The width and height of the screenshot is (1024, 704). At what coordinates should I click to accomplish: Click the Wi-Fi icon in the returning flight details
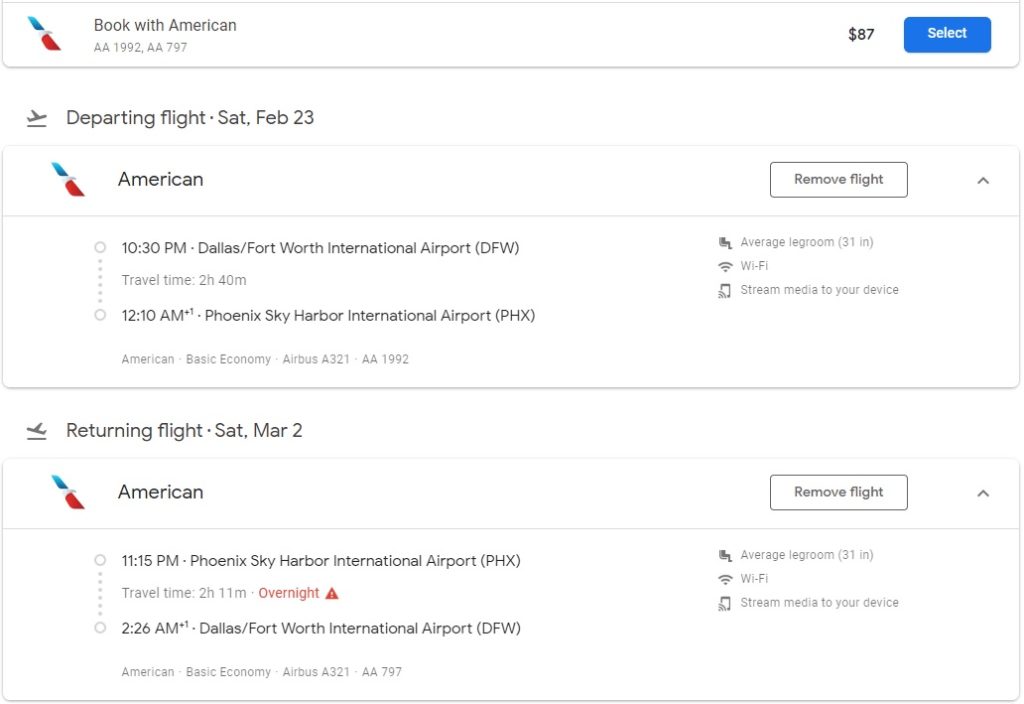725,580
